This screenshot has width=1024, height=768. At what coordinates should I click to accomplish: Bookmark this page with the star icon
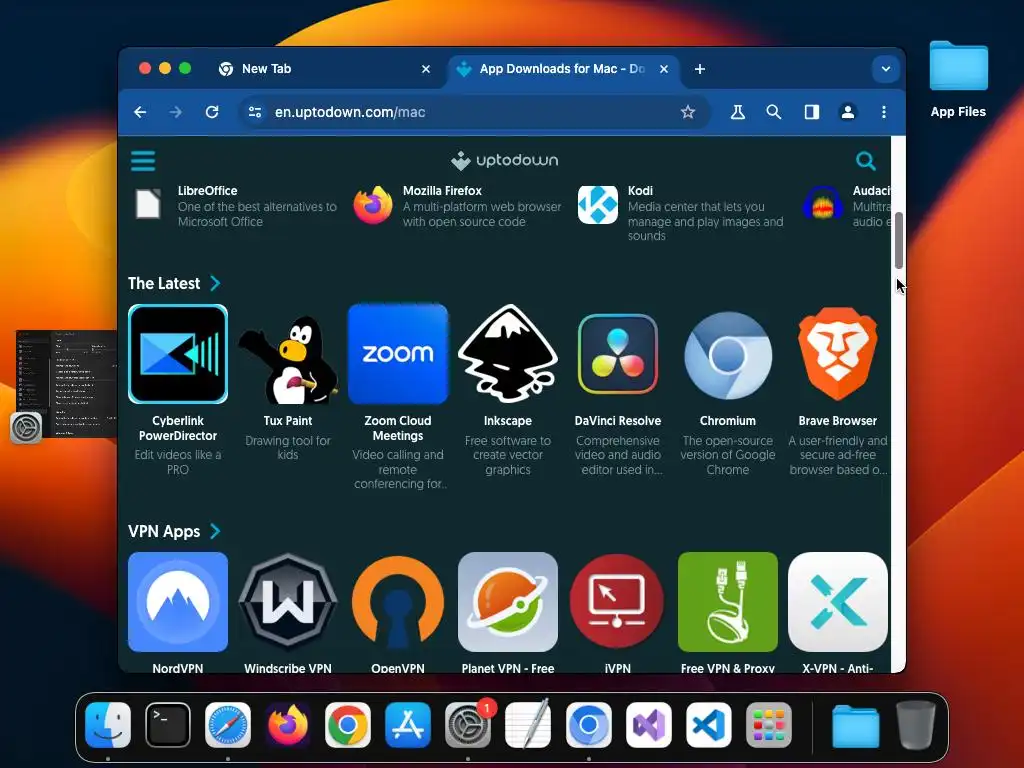coord(688,112)
